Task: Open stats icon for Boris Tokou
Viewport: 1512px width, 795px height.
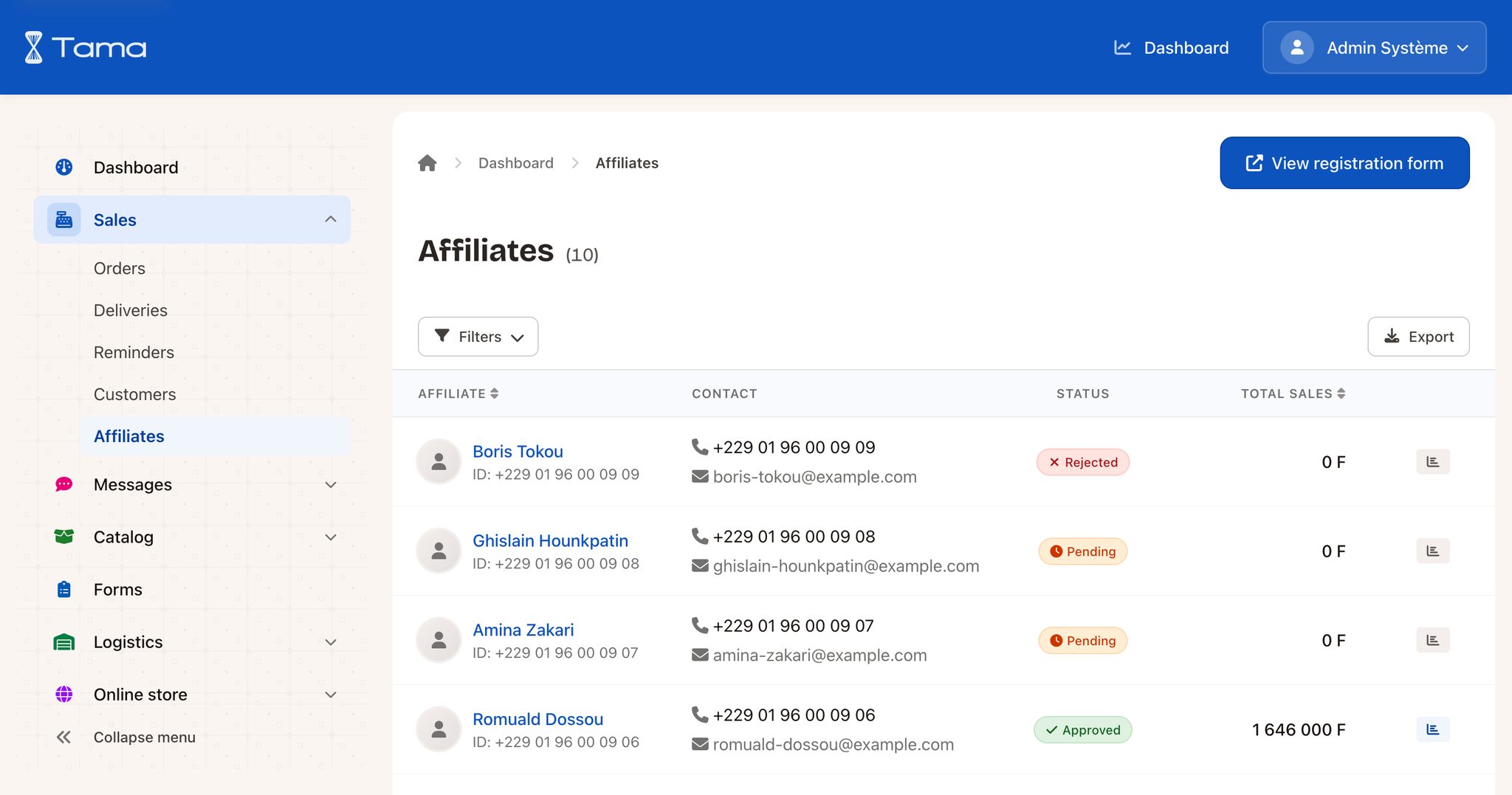Action: point(1432,462)
